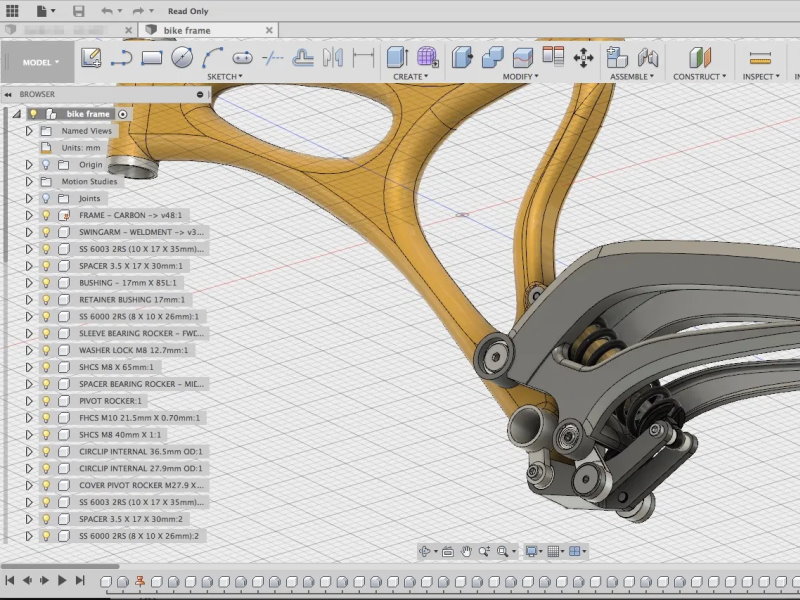Hide the FRAME - CARBON component

pyautogui.click(x=46, y=215)
